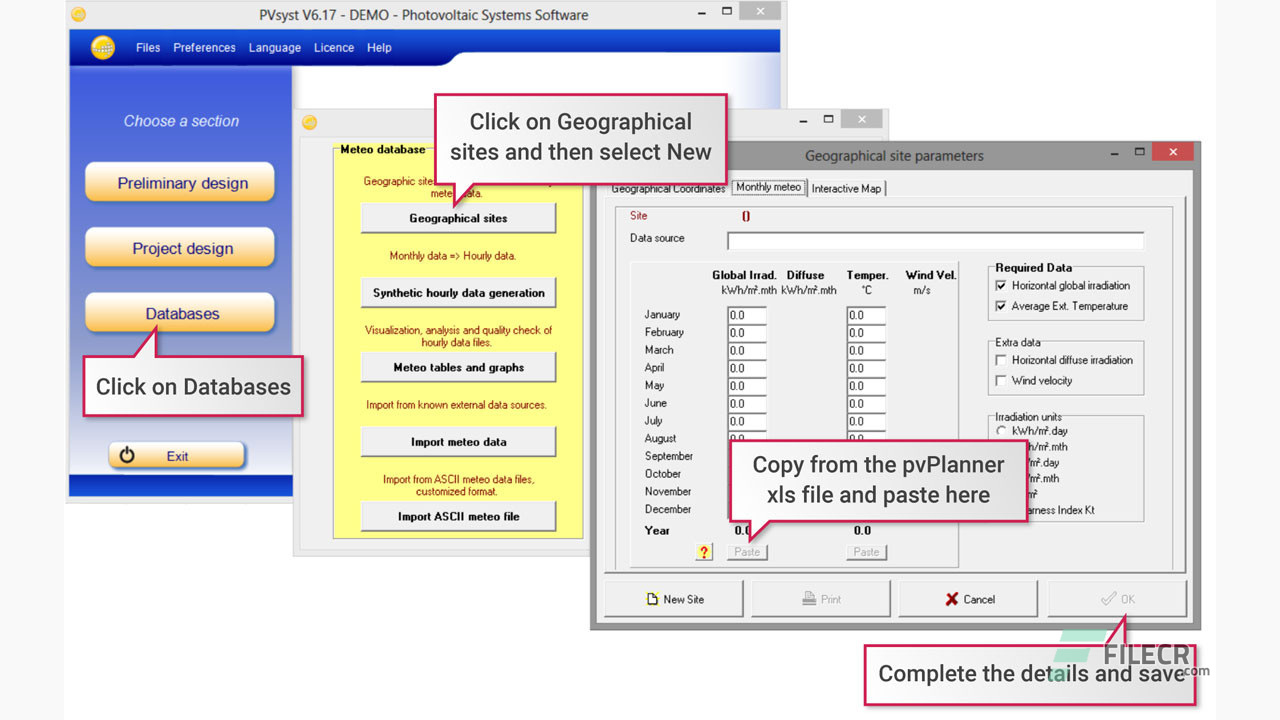
Task: Click June Global Irrad. field
Action: [747, 404]
